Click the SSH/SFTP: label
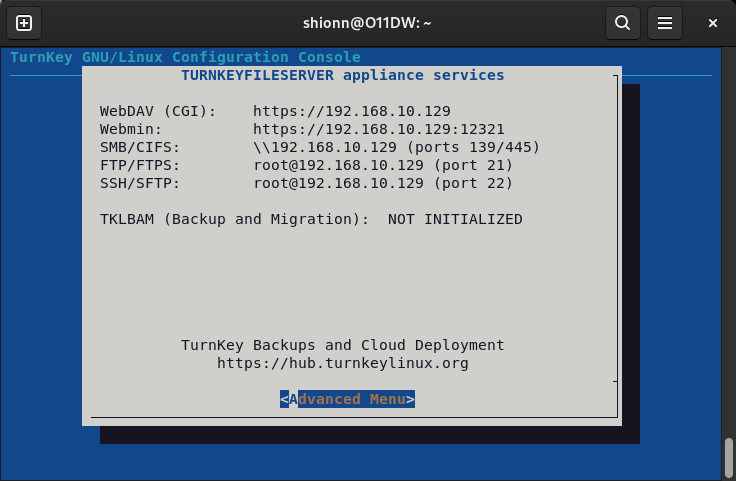 tap(140, 183)
